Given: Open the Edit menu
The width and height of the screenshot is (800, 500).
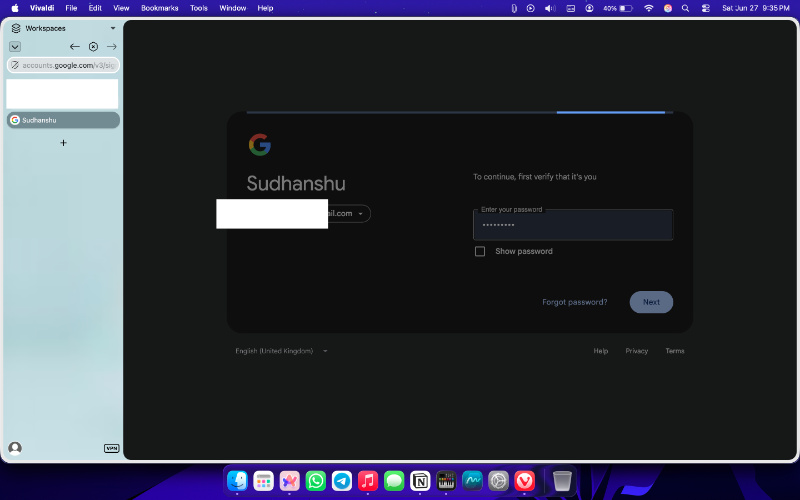Looking at the screenshot, I should click(95, 8).
